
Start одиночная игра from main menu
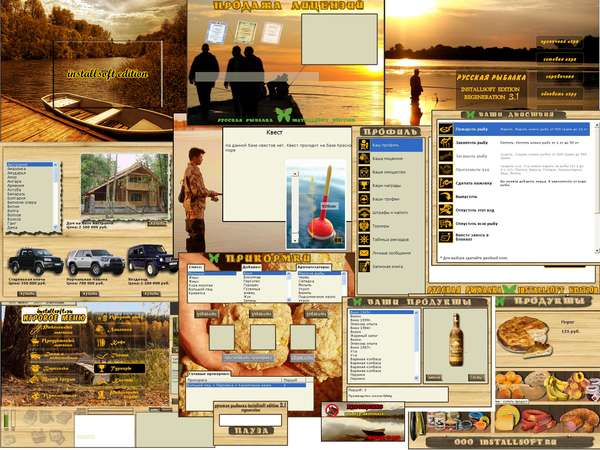(559, 43)
